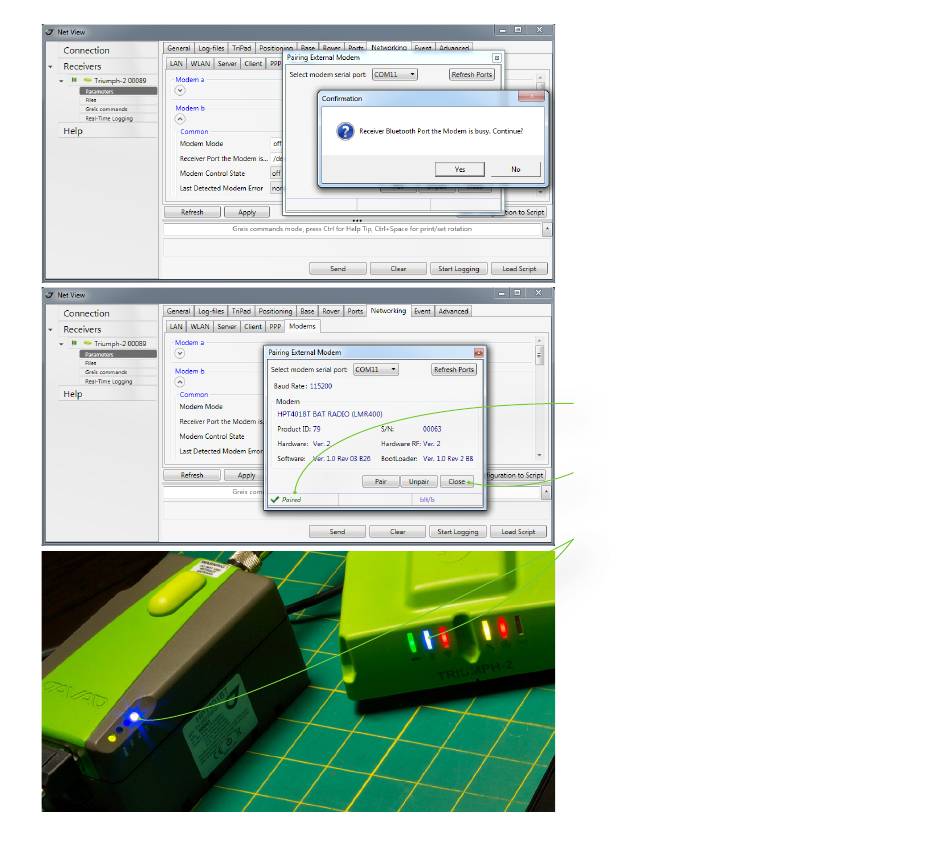Collapse the Modem b section in the upper window

click(180, 119)
